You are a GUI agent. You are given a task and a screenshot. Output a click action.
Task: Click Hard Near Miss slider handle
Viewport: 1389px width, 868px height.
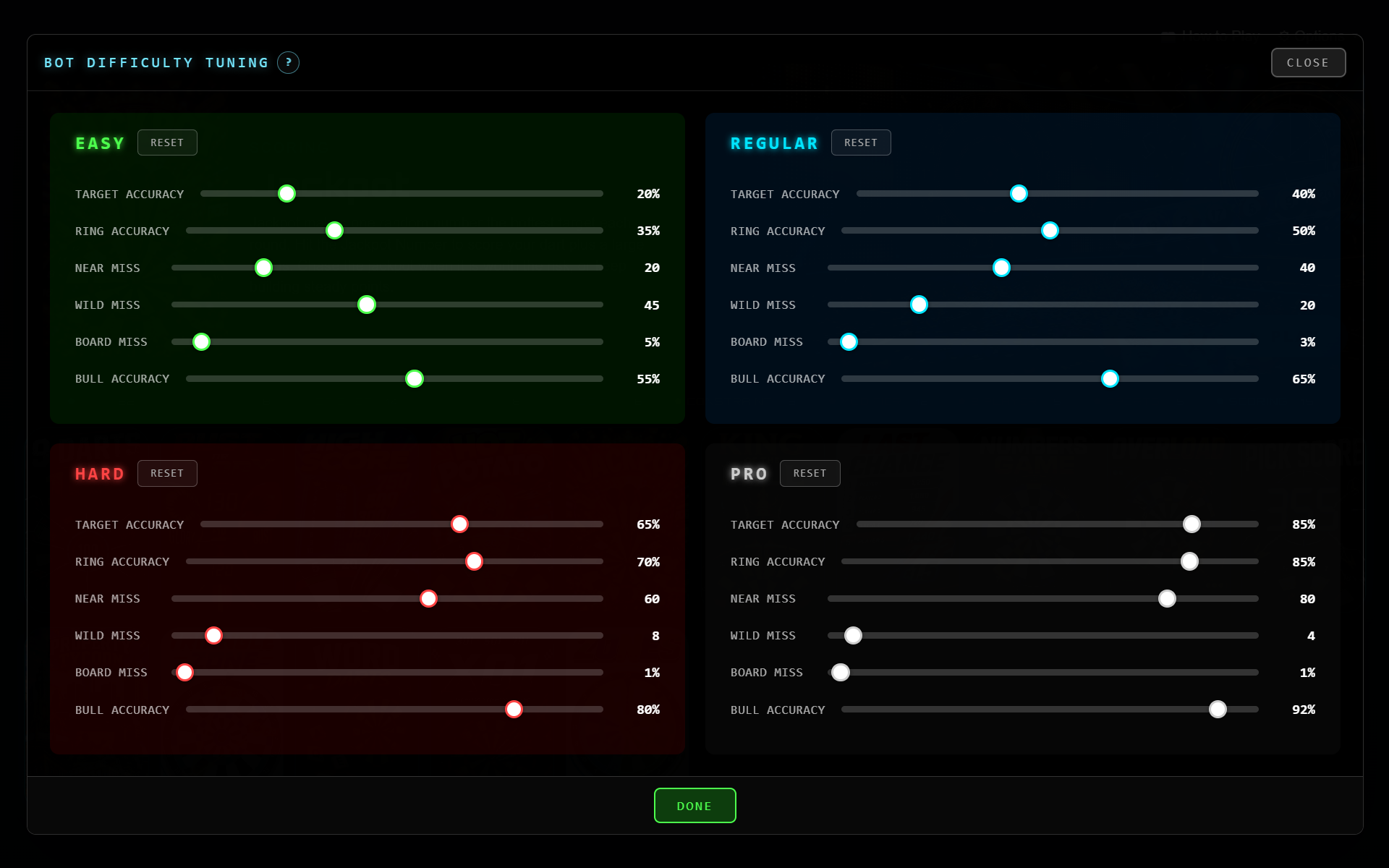click(x=428, y=599)
